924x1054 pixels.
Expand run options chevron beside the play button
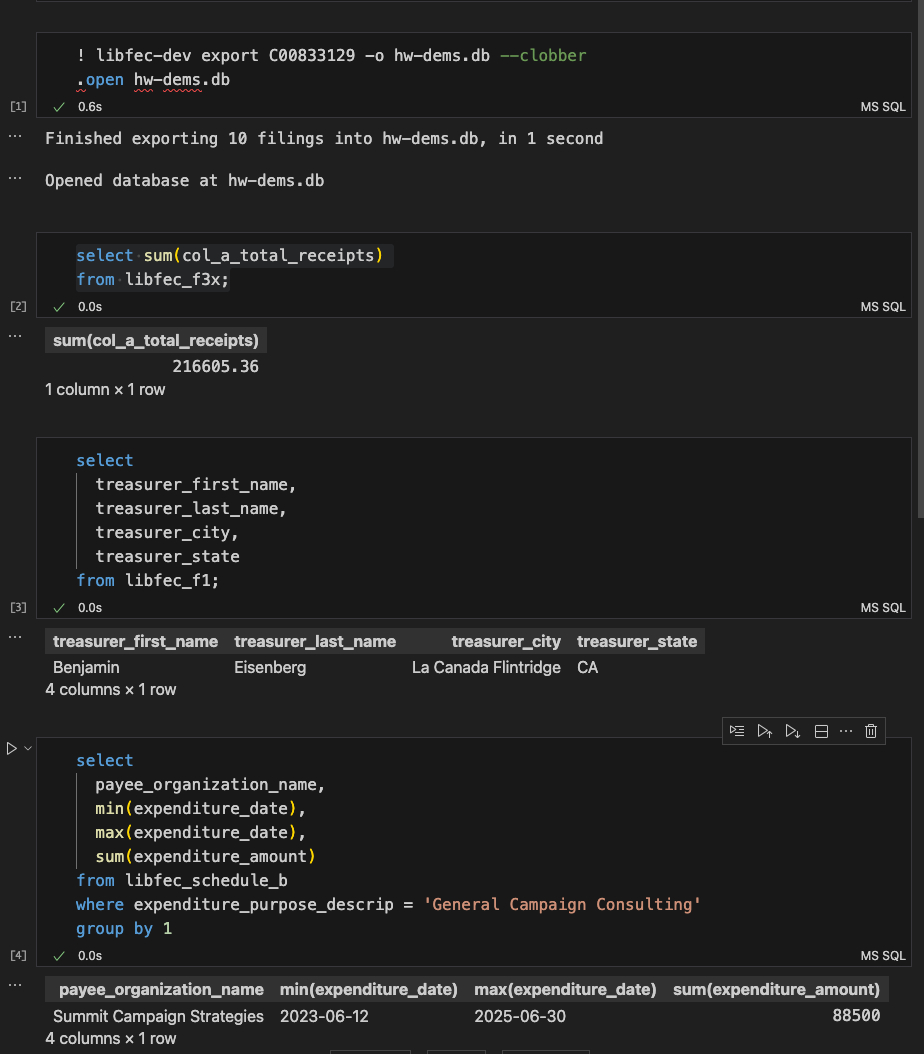[x=28, y=748]
